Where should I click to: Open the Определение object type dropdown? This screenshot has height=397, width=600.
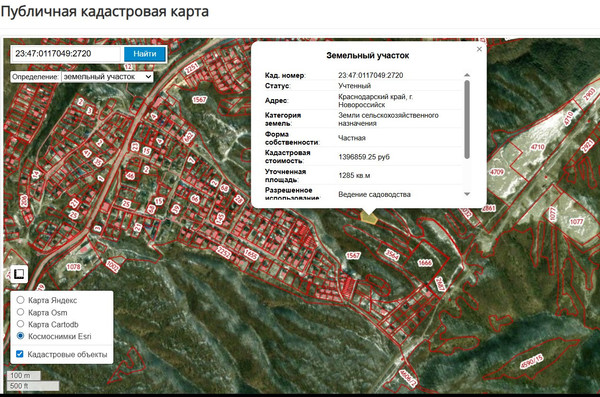107,77
